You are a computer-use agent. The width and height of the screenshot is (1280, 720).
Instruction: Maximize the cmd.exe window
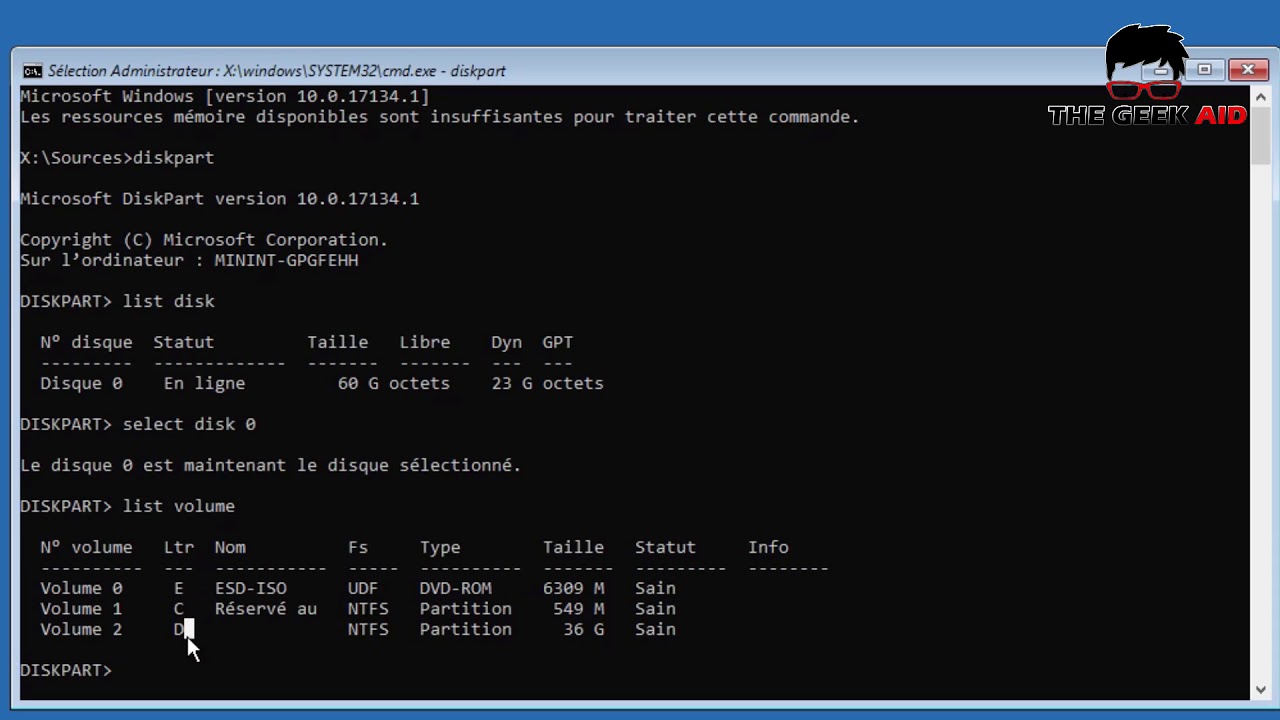(x=1205, y=70)
